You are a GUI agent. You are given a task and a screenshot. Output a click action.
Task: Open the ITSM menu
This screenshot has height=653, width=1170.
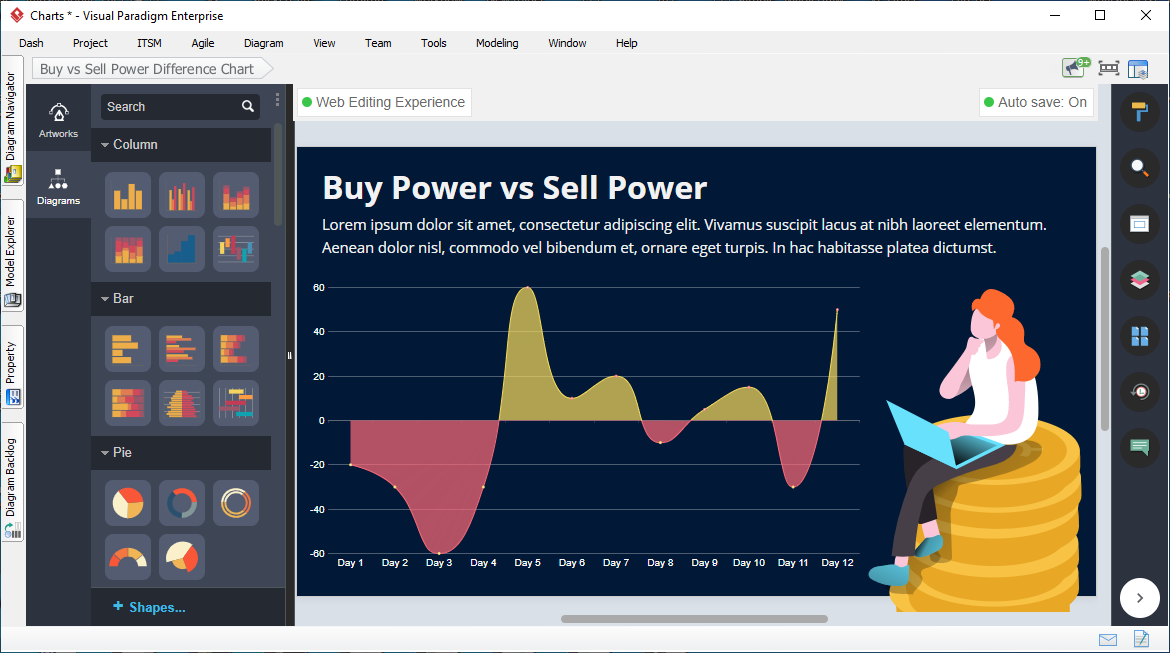[149, 43]
